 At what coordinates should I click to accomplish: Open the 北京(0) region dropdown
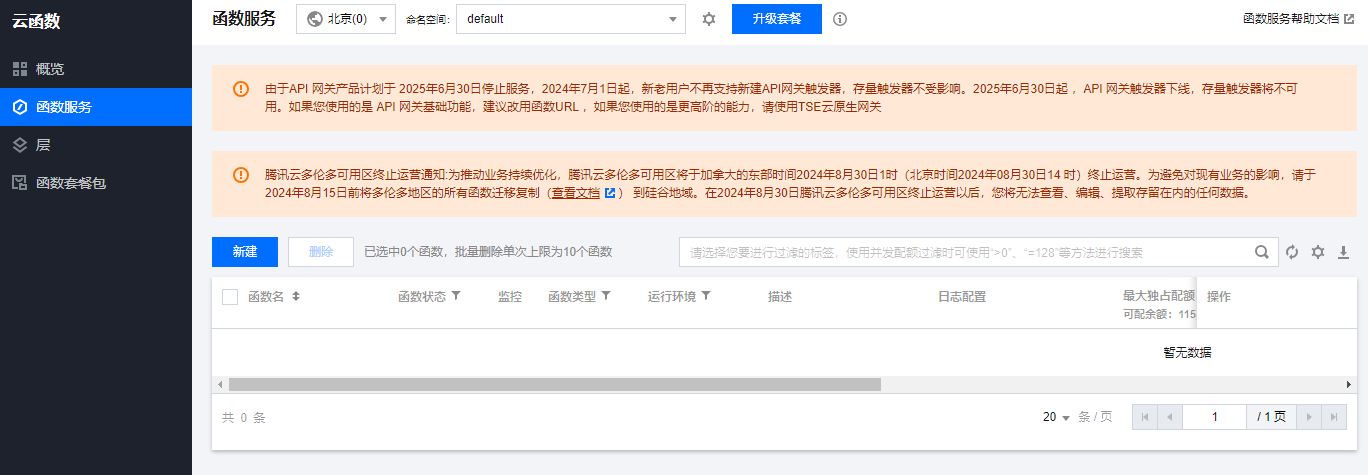click(x=346, y=19)
